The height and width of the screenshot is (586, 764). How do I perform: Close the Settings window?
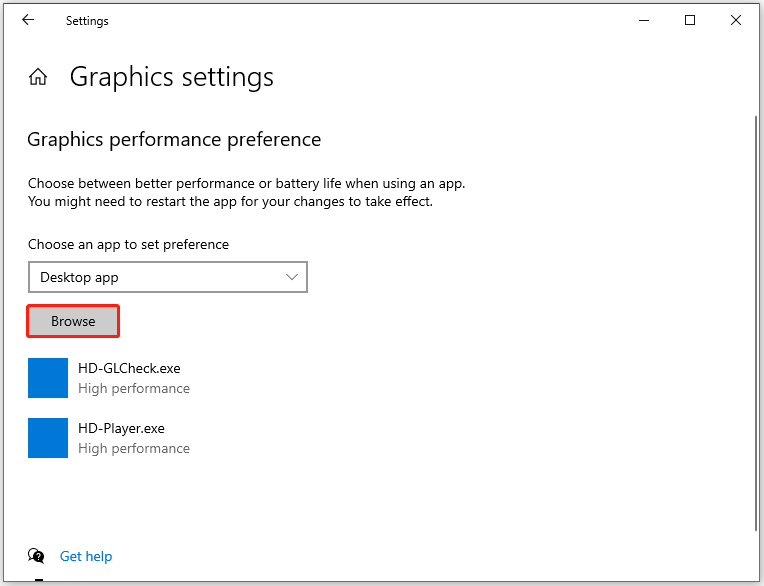736,20
